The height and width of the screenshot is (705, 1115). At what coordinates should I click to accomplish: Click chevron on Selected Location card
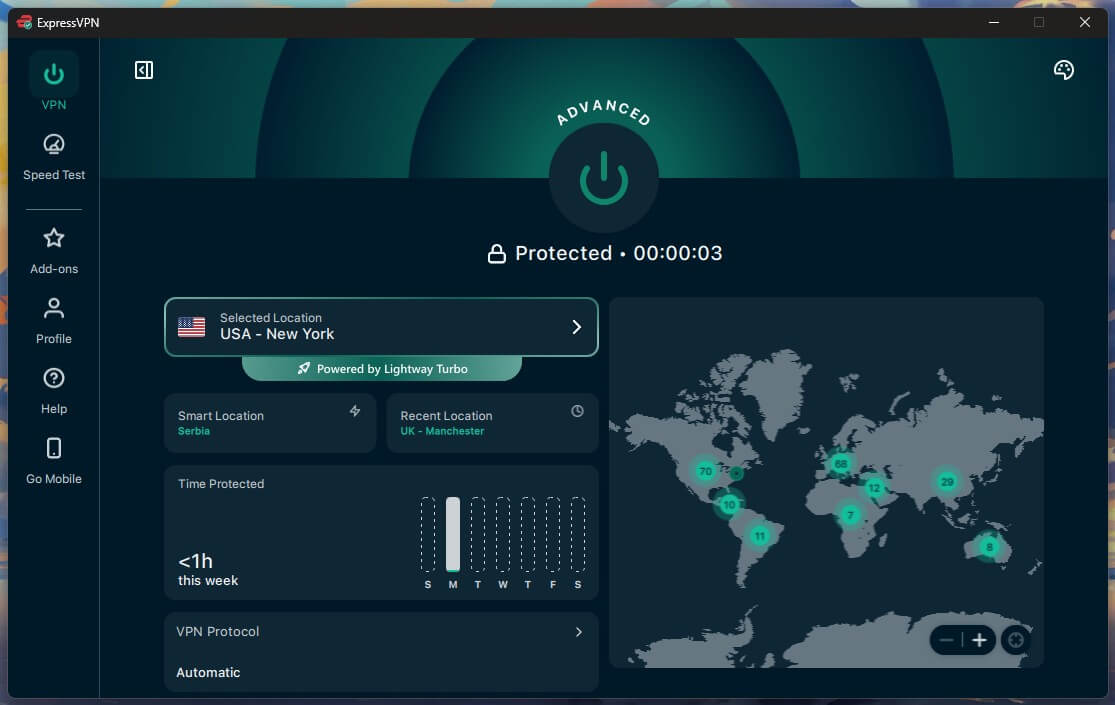pyautogui.click(x=577, y=327)
